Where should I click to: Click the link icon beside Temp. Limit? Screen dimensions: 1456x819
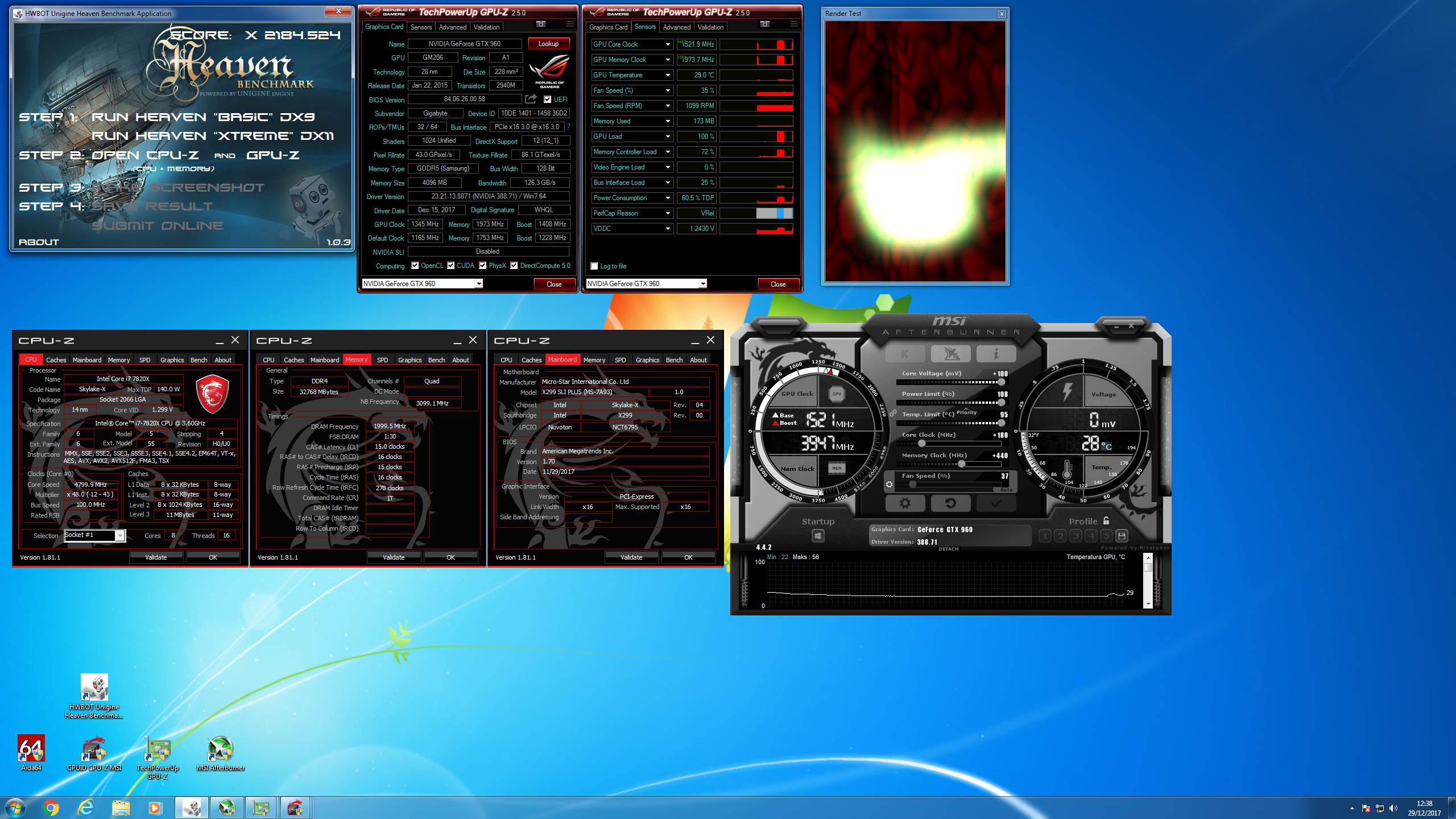[893, 413]
